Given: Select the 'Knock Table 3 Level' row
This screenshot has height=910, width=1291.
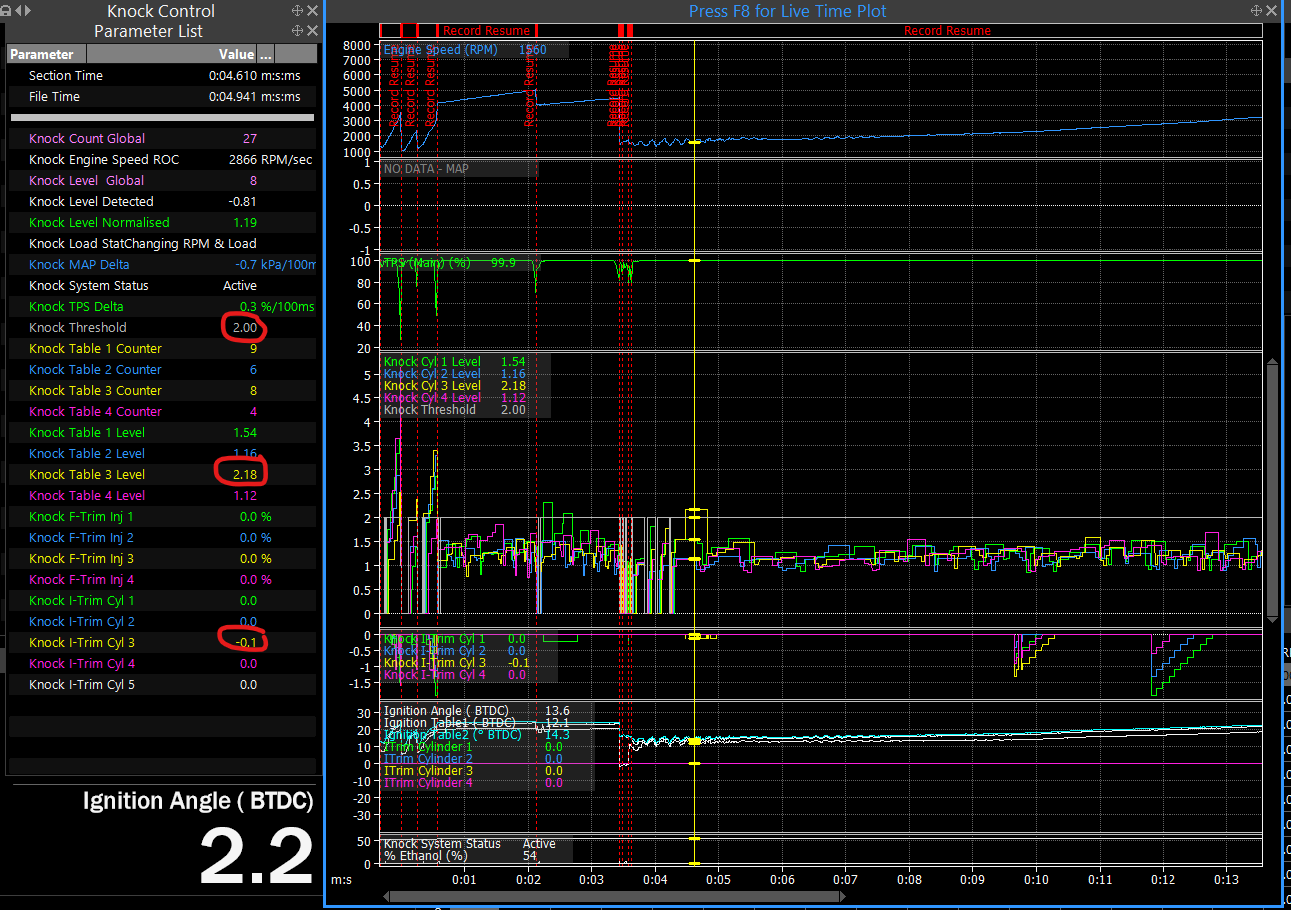Looking at the screenshot, I should click(162, 475).
